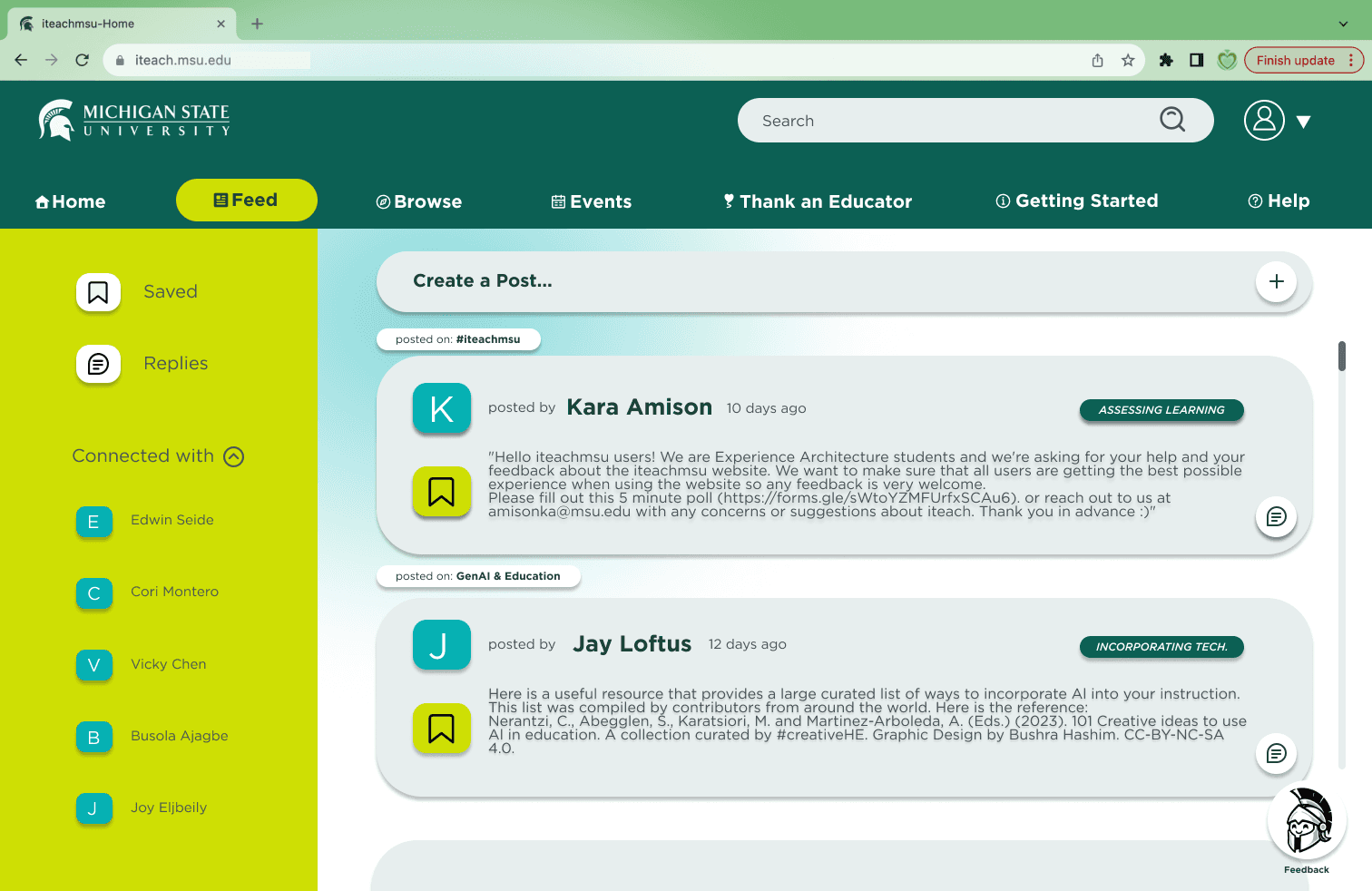Go to the Home tab

click(x=70, y=201)
